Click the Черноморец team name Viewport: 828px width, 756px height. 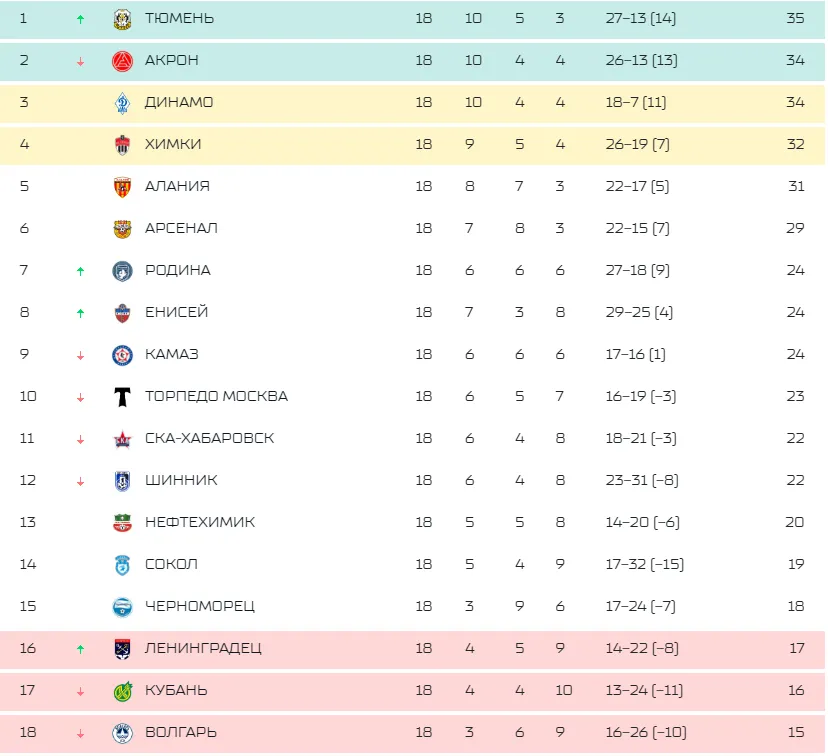click(x=200, y=606)
